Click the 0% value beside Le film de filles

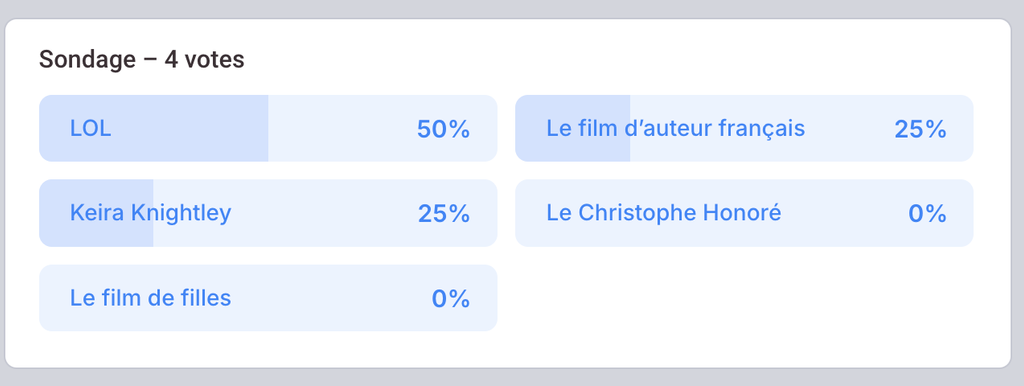[x=451, y=298]
